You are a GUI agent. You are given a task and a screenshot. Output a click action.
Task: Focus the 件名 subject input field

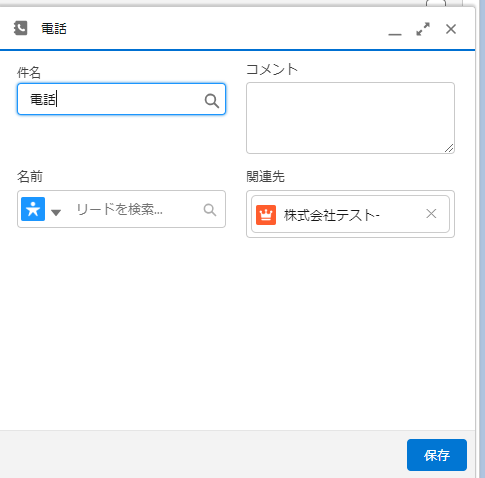(x=121, y=99)
